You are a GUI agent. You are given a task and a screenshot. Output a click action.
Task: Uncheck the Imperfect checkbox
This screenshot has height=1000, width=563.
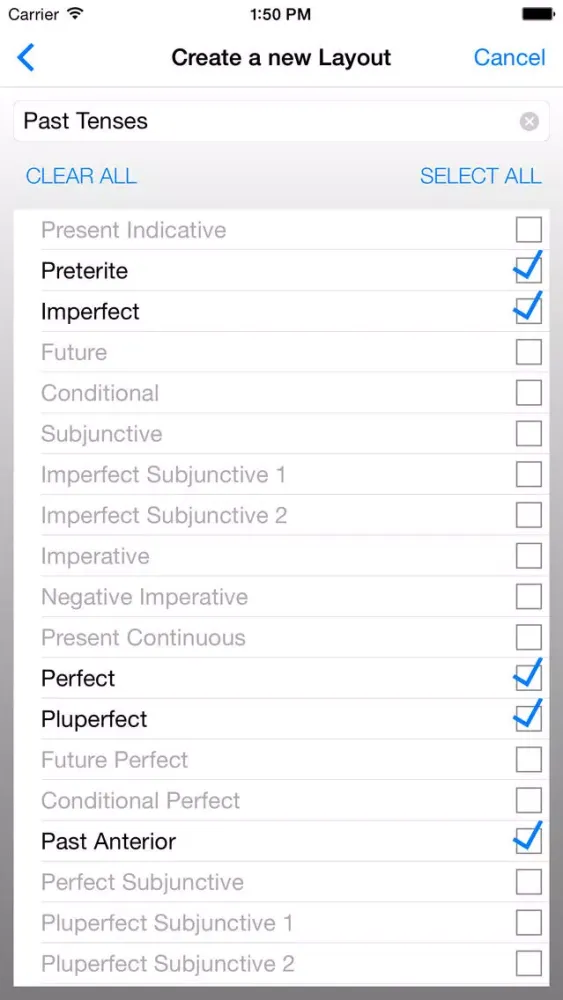pyautogui.click(x=529, y=310)
